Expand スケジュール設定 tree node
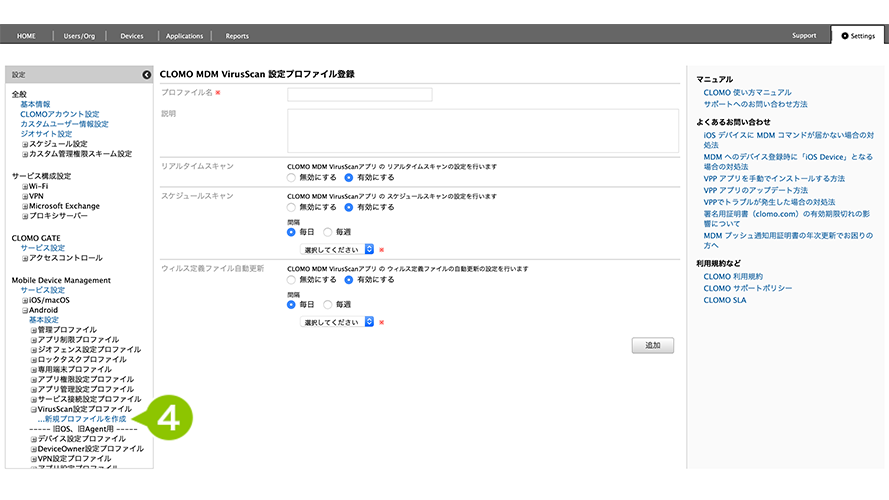 tap(25, 144)
